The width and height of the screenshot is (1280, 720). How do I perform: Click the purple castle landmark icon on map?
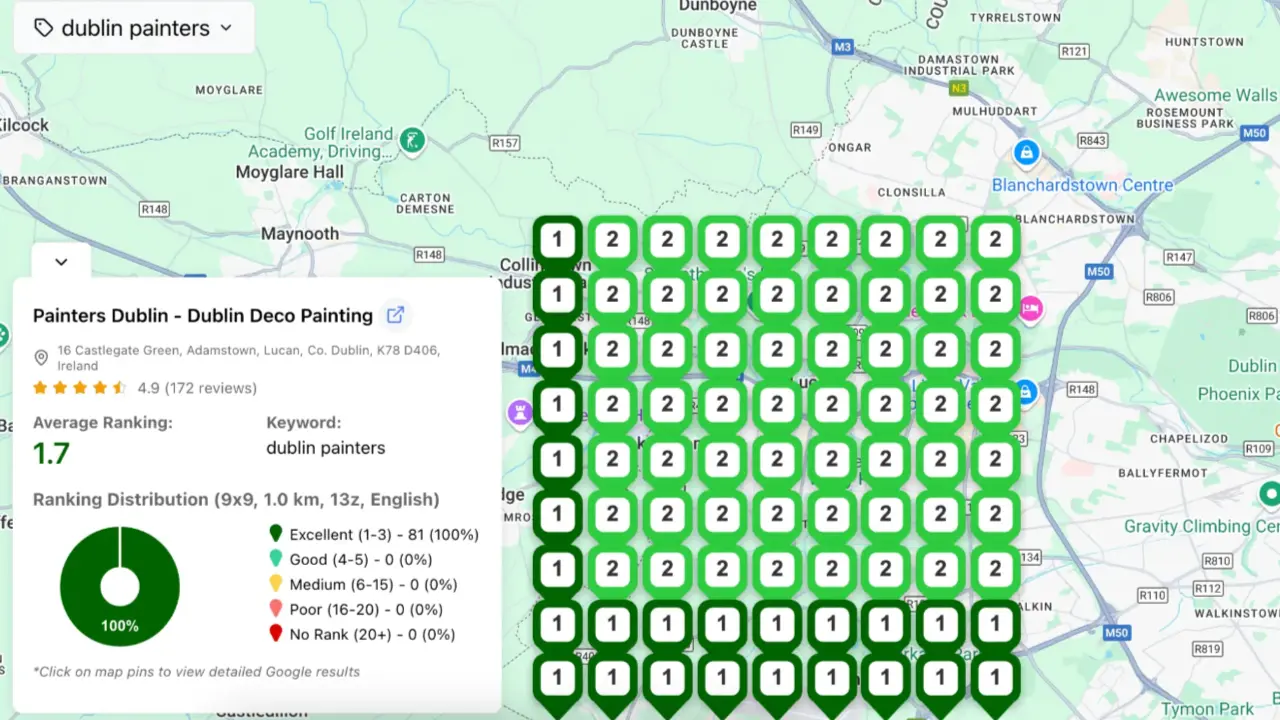click(x=520, y=412)
